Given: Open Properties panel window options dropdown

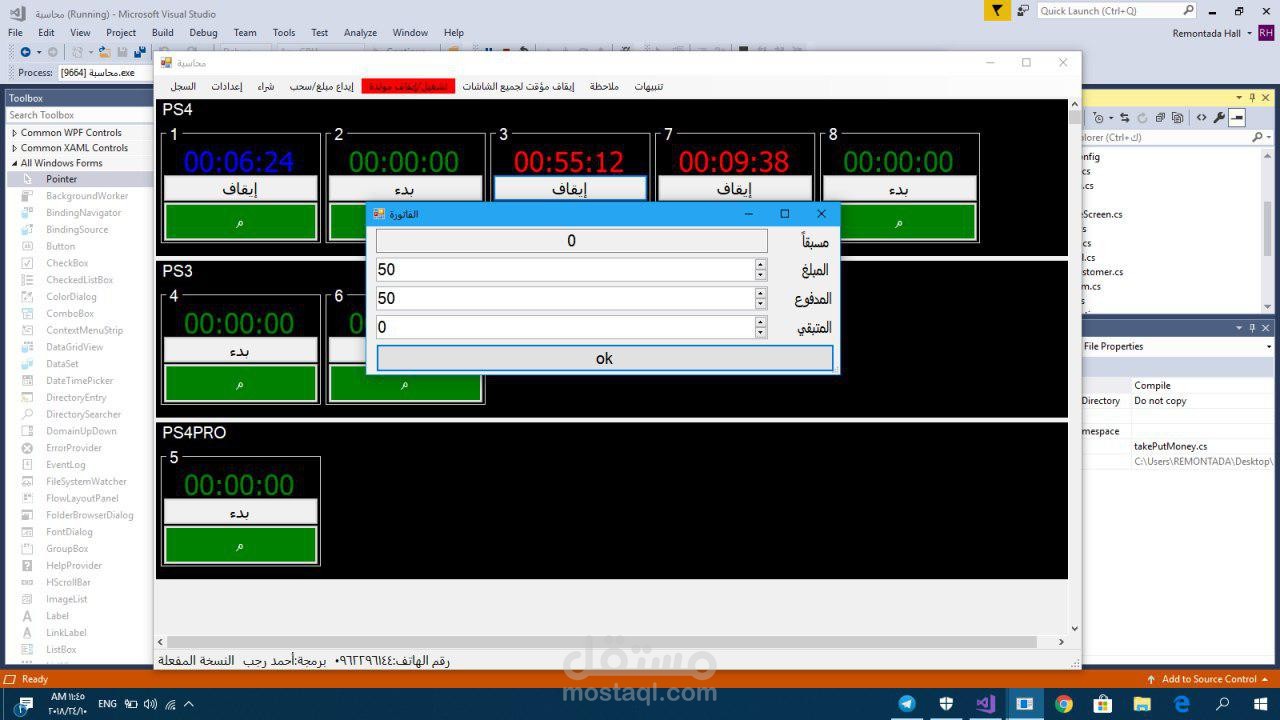Looking at the screenshot, I should [1238, 327].
